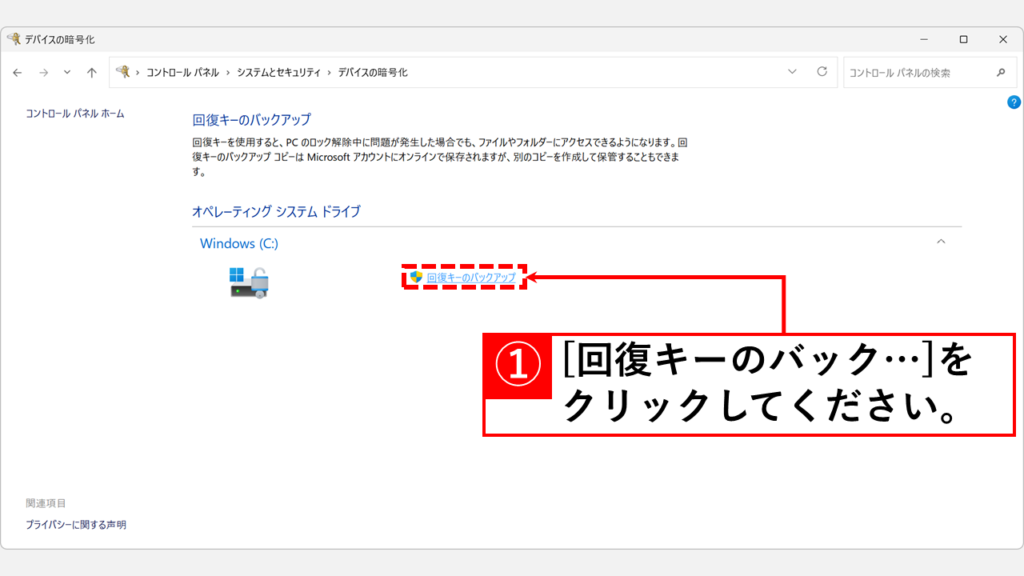The width and height of the screenshot is (1024, 576).
Task: Expand the chevron after コントロール パネル breadcrumb
Action: pos(228,73)
